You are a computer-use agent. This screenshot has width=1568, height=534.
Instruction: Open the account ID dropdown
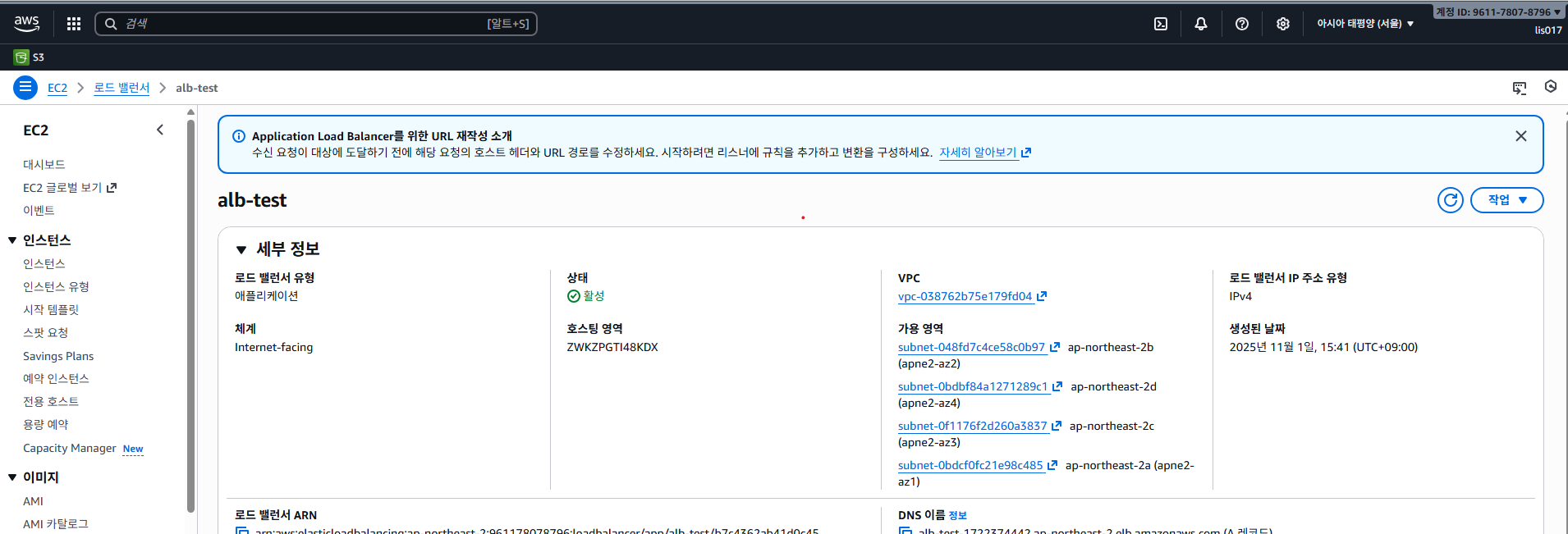[x=1498, y=11]
